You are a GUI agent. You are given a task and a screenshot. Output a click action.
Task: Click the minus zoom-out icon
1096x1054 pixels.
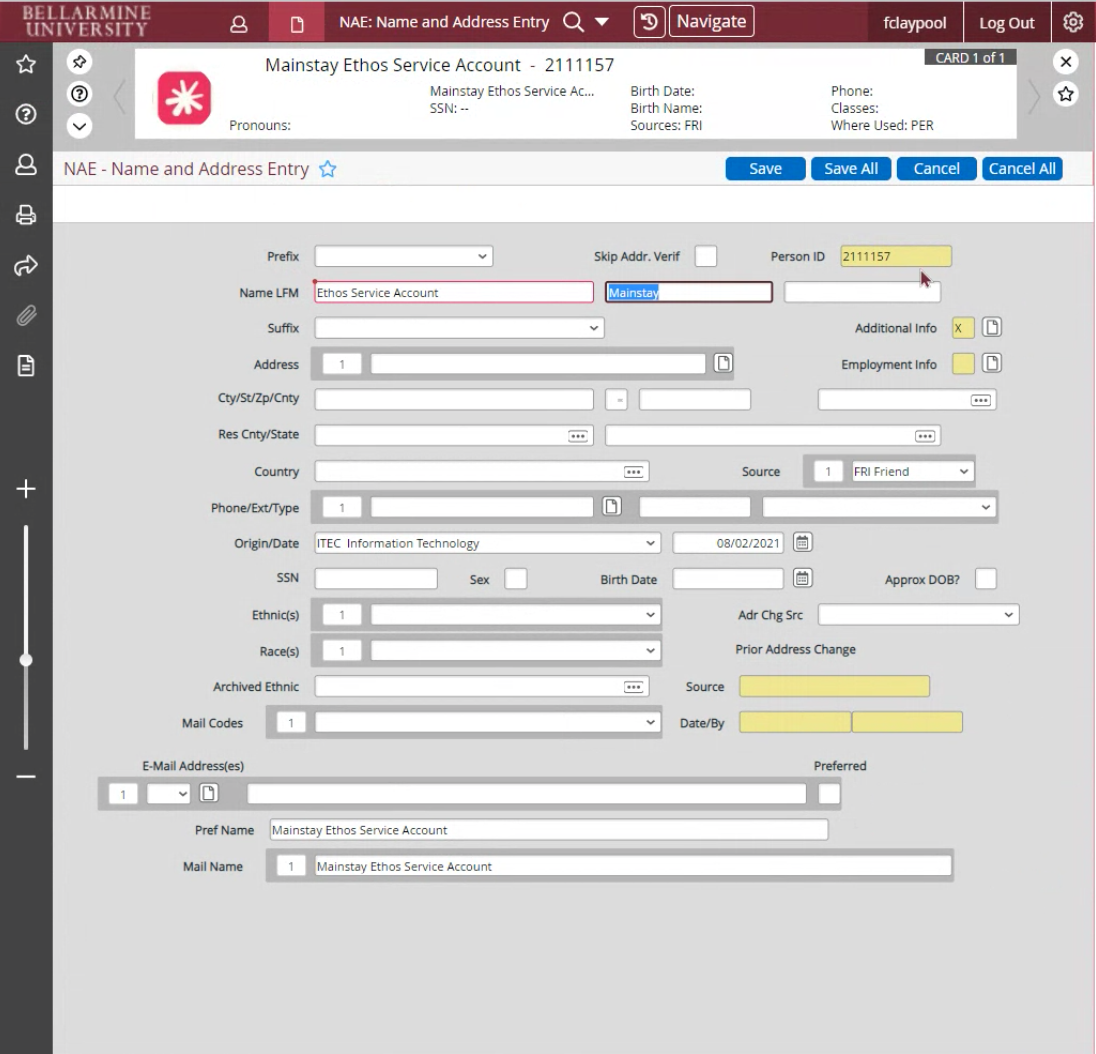tap(26, 777)
